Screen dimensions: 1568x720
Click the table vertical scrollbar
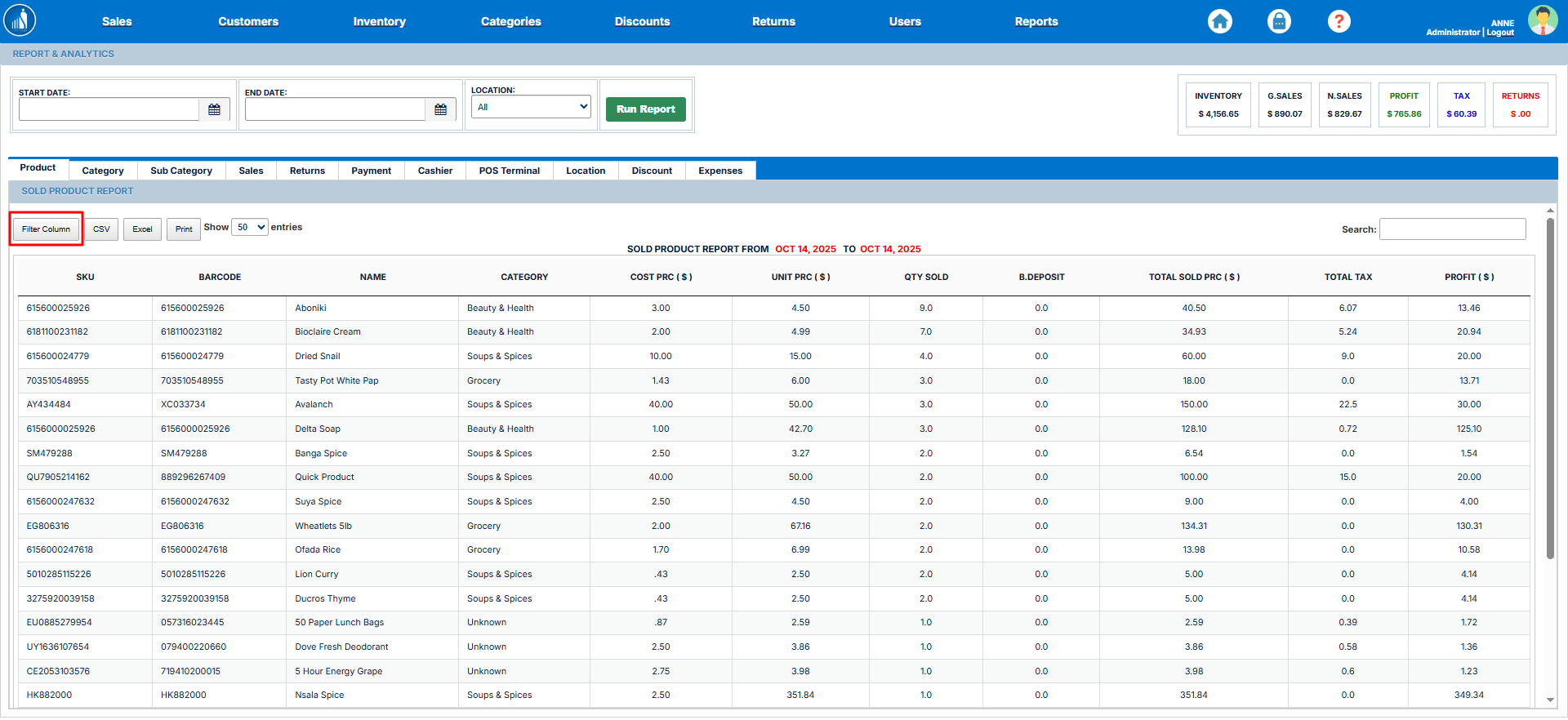tap(1550, 389)
